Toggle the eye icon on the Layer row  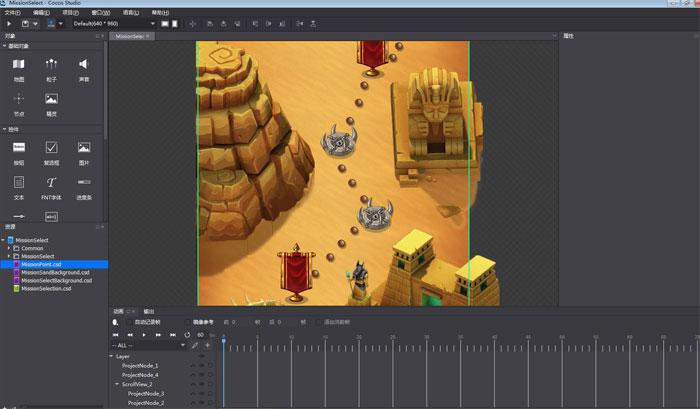point(202,356)
